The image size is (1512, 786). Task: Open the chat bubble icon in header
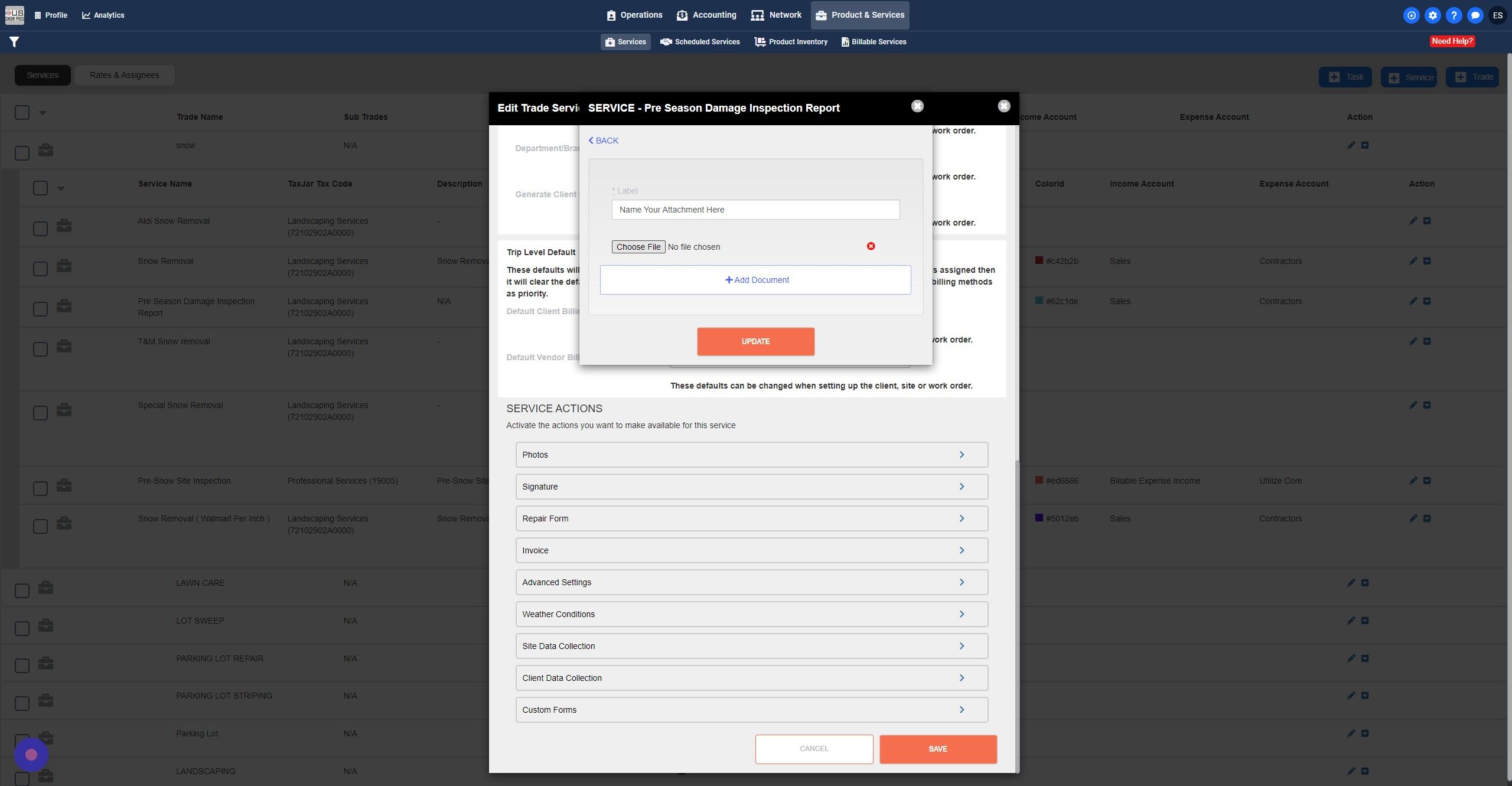click(1475, 15)
